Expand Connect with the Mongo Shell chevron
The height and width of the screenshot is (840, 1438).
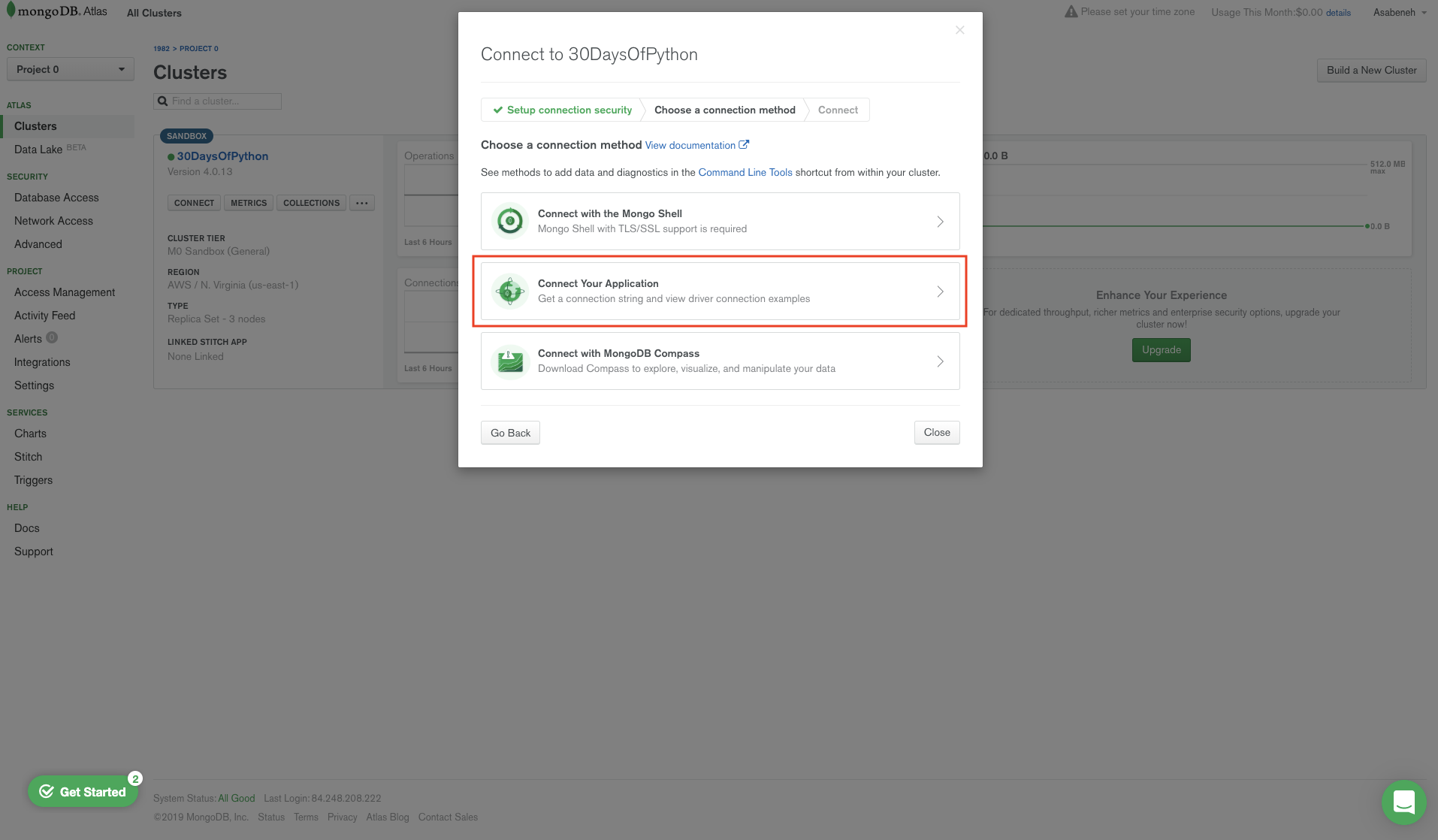pos(940,222)
